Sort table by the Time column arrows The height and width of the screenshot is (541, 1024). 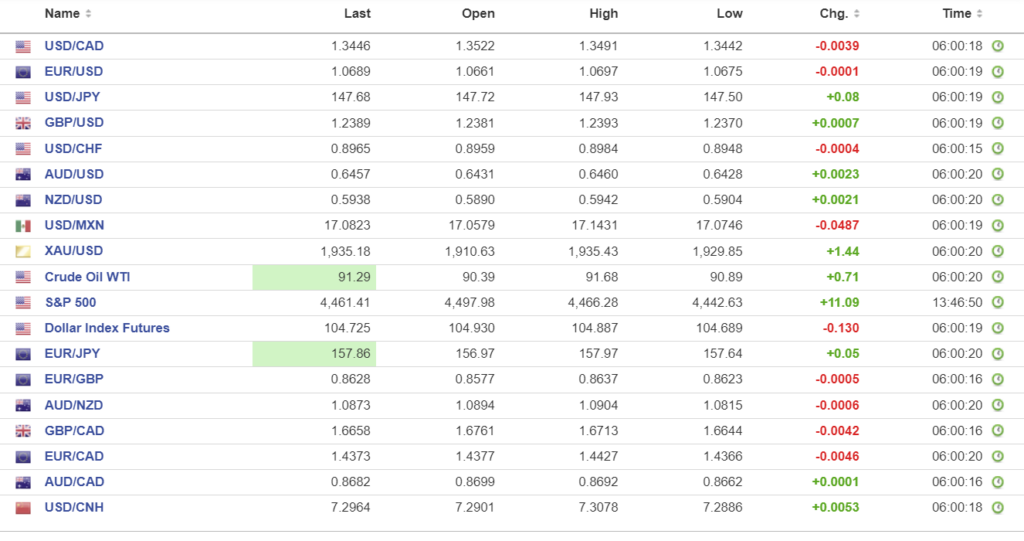click(x=980, y=14)
